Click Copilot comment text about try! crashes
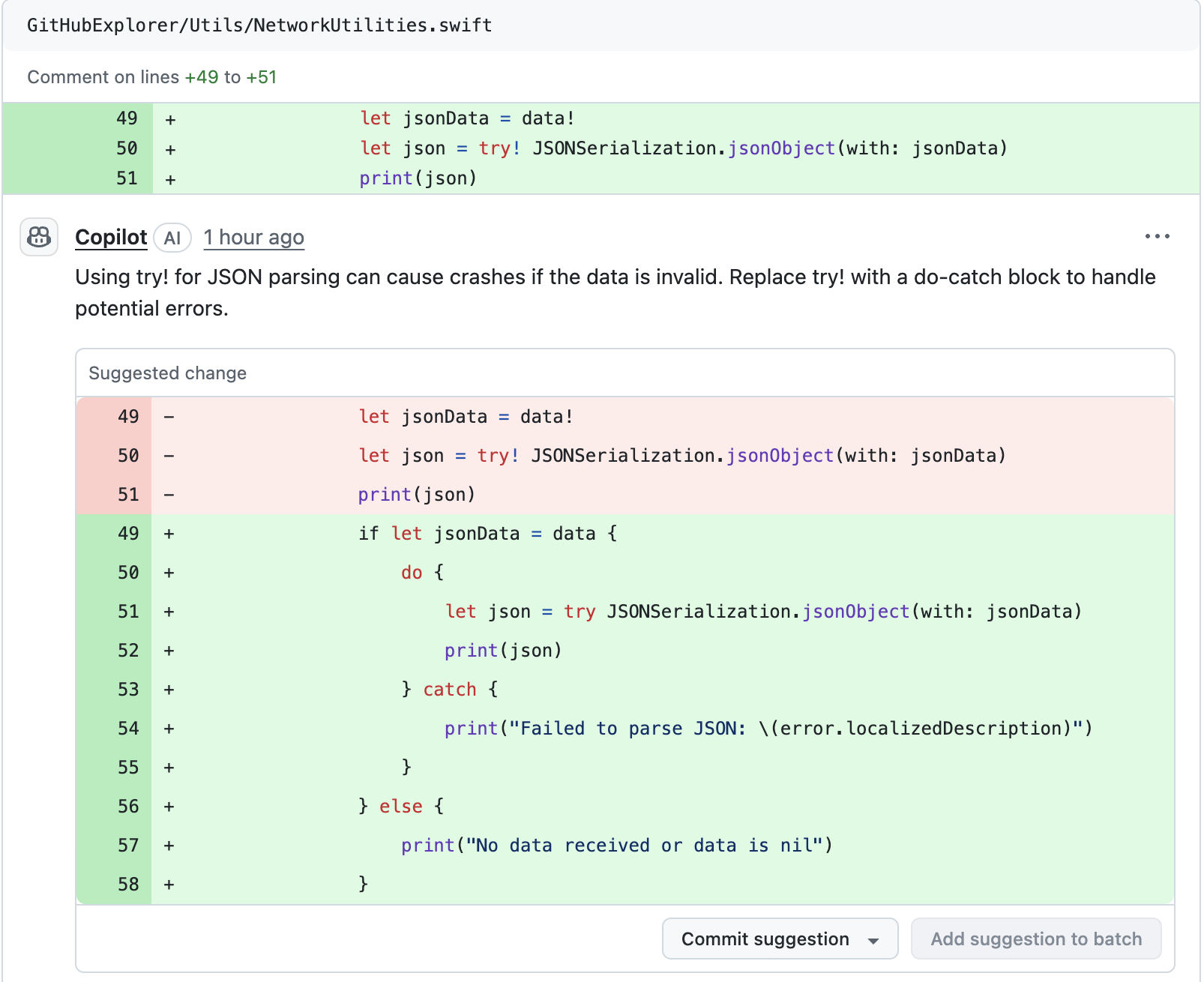Viewport: 1204px width, 982px height. [615, 292]
